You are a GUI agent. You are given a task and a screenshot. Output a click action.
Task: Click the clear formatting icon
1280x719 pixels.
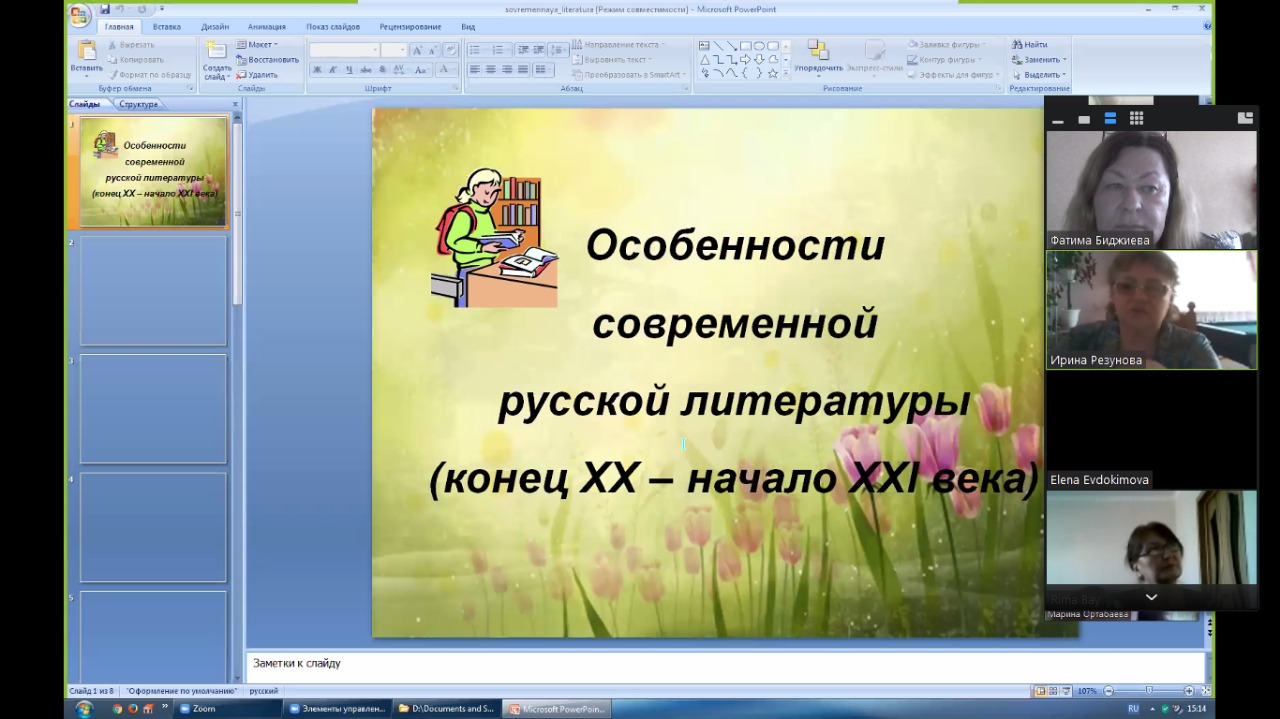point(451,50)
